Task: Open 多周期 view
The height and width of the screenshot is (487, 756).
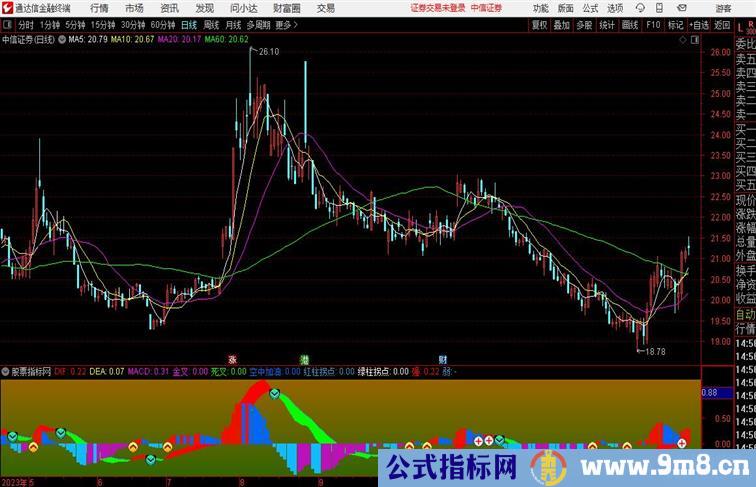Action: 258,25
